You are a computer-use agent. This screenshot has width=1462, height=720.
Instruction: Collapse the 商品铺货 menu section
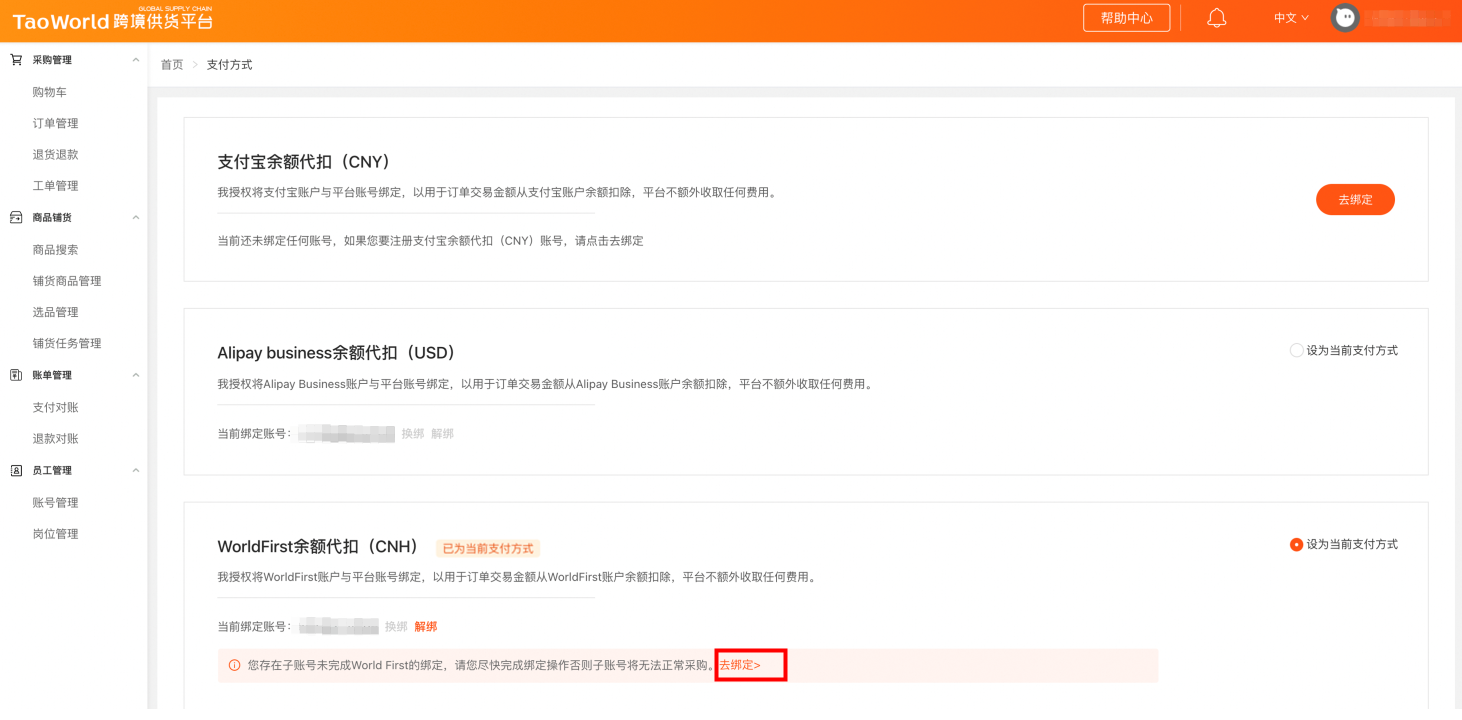point(136,217)
